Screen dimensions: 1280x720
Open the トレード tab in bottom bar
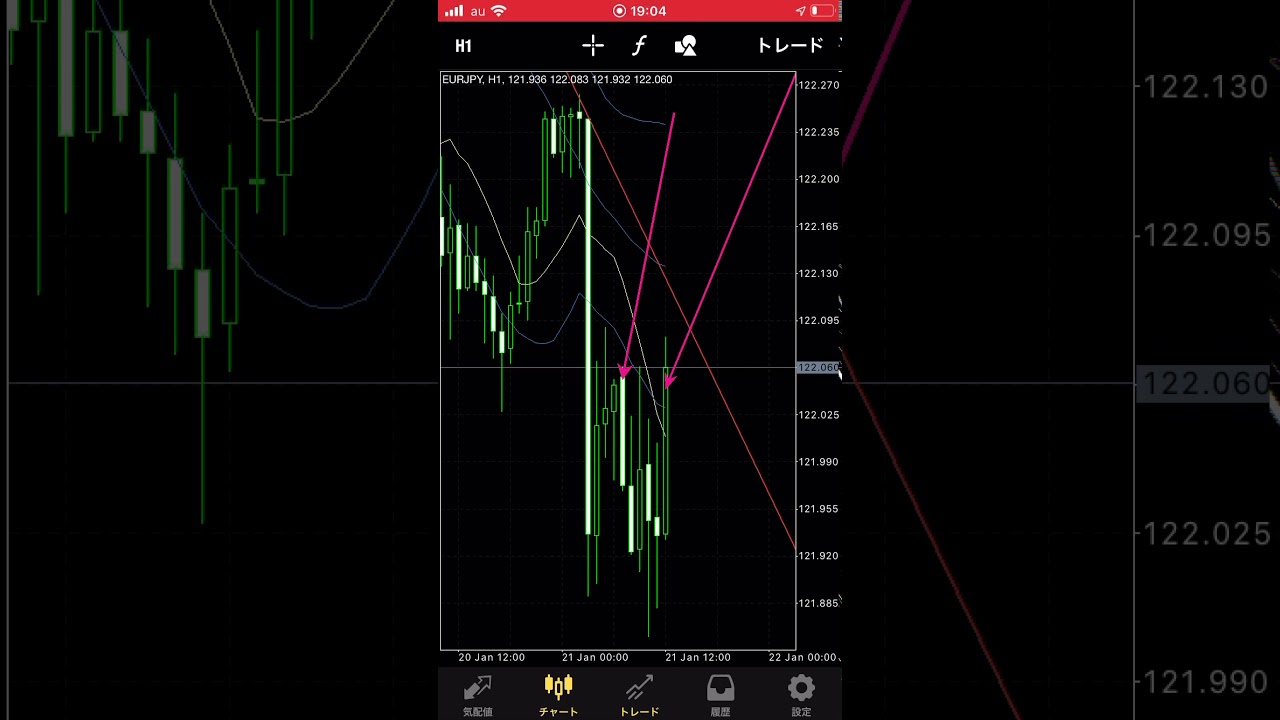tap(639, 695)
